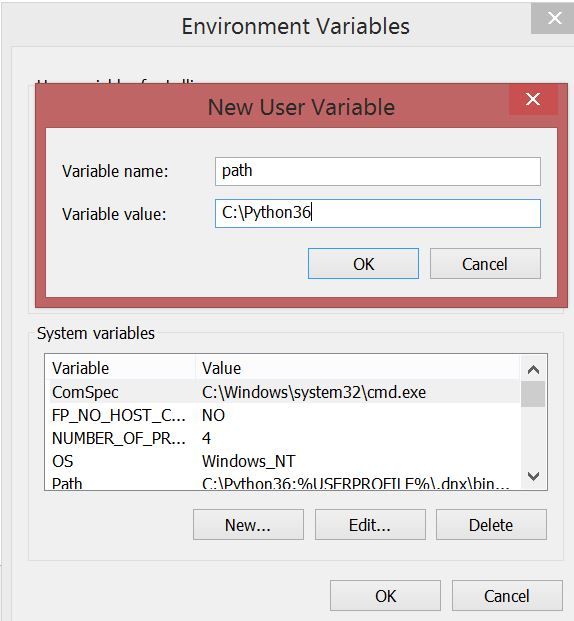
Task: Click the Variable column header
Action: [x=120, y=368]
